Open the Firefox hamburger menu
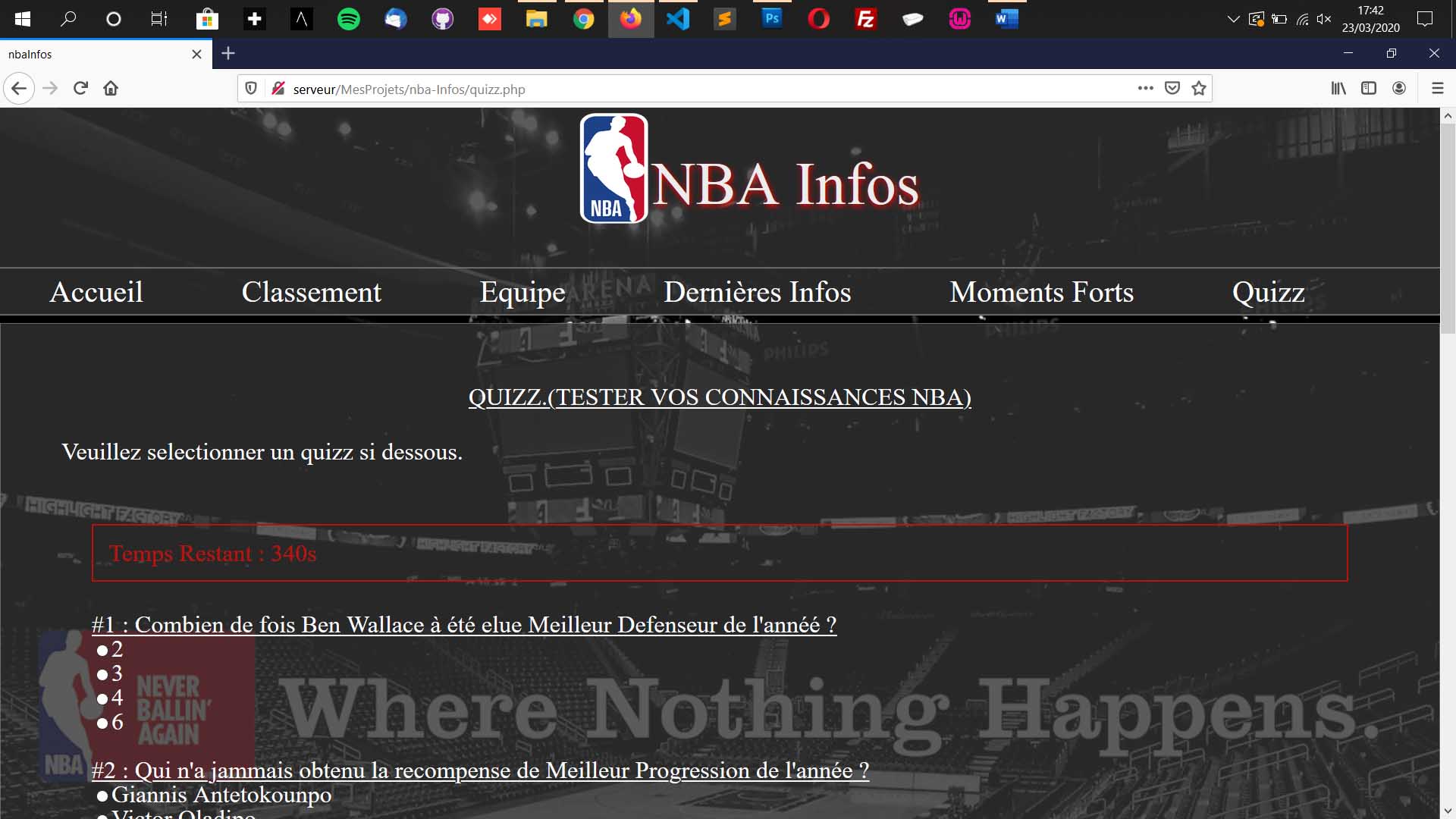The height and width of the screenshot is (819, 1456). click(1438, 88)
